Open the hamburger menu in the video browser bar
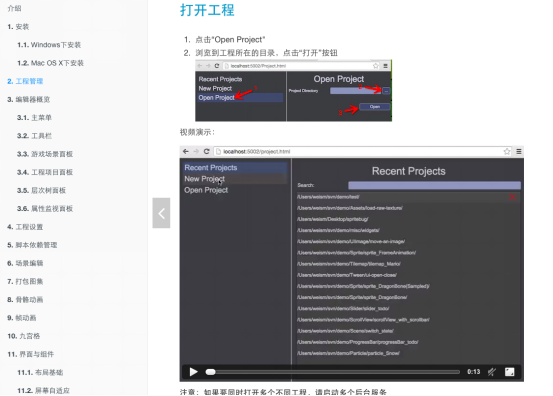553x396 pixels. point(519,151)
